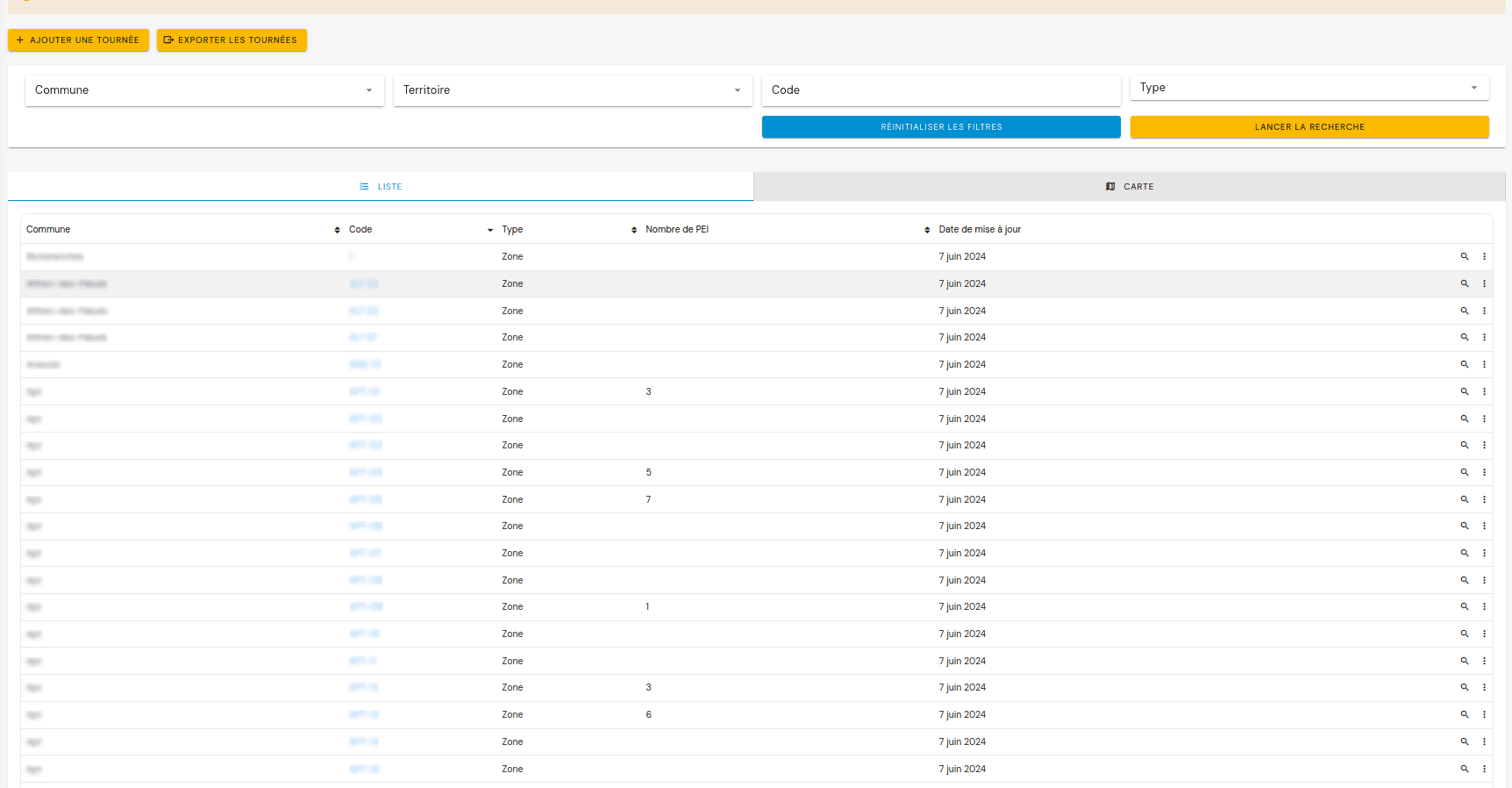The image size is (1512, 788).
Task: Sort table by Commune column sort icon
Action: tap(337, 230)
